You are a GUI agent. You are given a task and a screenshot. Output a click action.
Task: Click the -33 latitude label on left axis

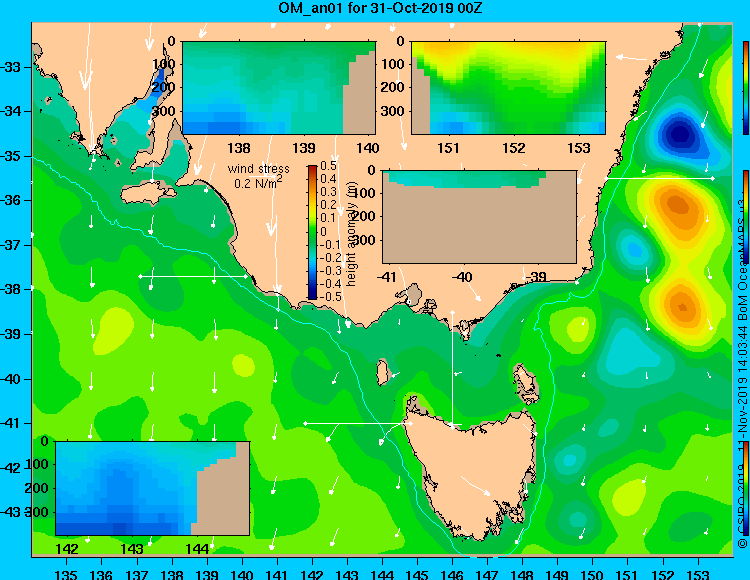tap(10, 66)
